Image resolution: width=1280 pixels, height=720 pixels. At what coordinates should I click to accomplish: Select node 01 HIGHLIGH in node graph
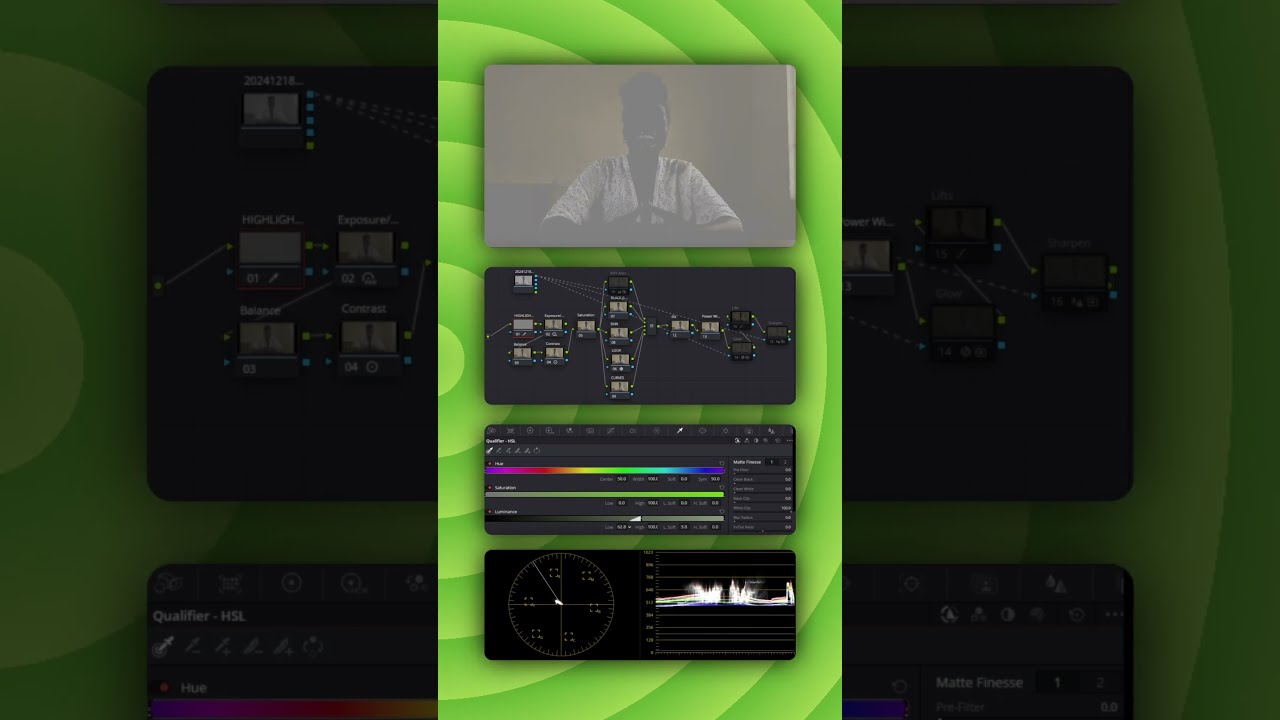click(524, 328)
